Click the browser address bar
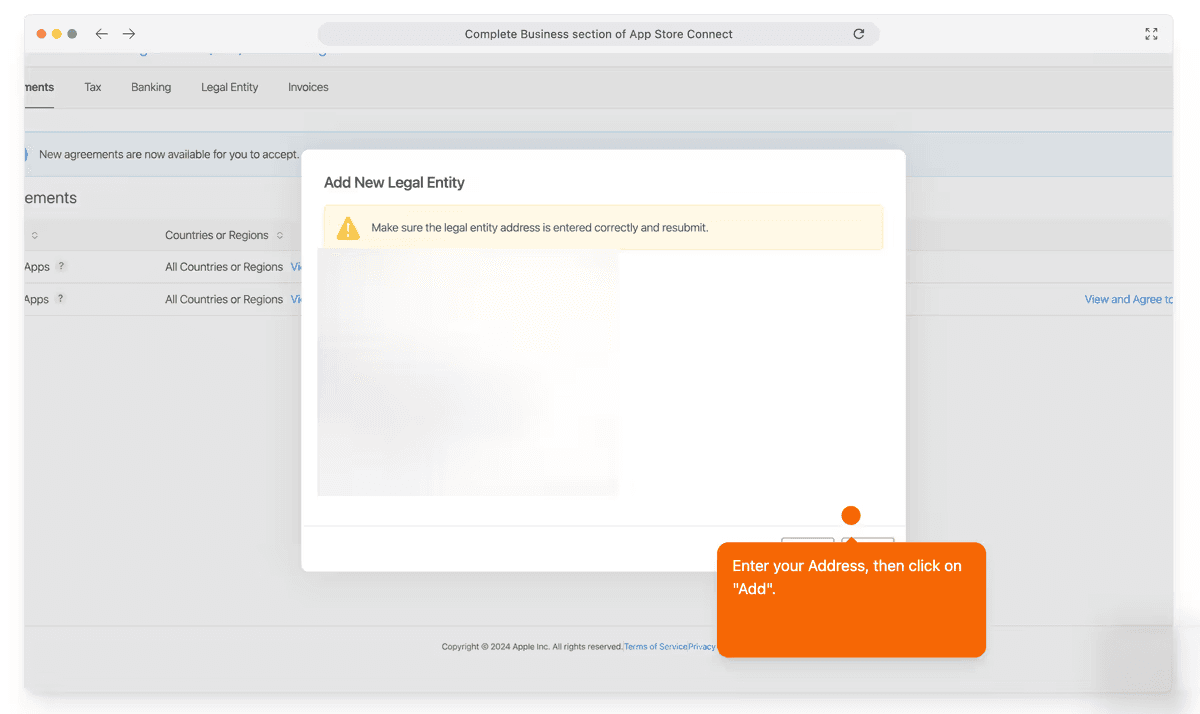 coord(598,33)
